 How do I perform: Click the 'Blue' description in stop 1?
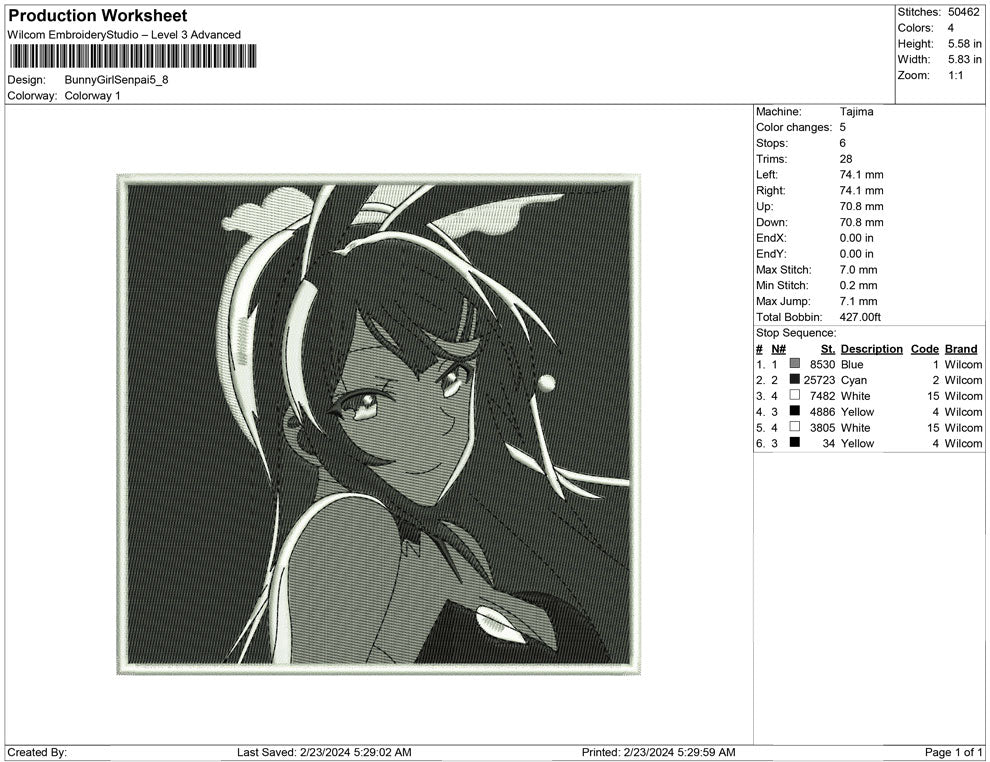point(852,364)
